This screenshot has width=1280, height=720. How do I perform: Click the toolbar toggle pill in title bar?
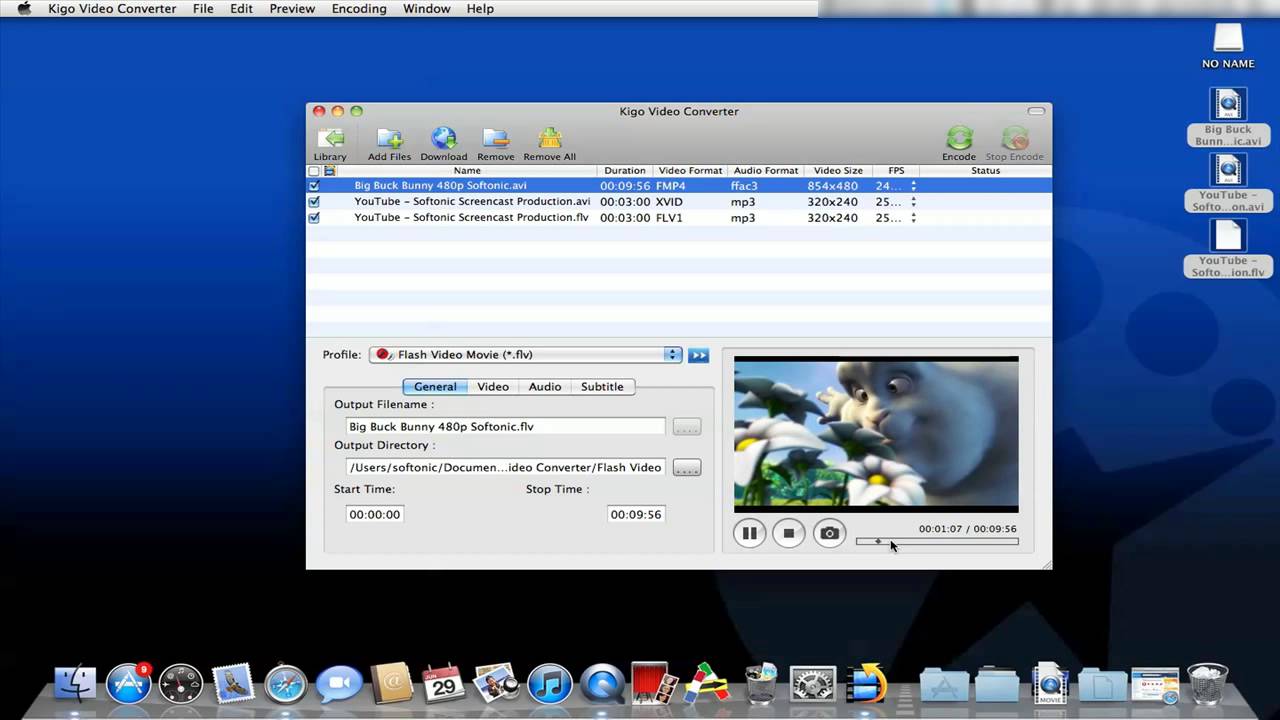(x=1036, y=111)
